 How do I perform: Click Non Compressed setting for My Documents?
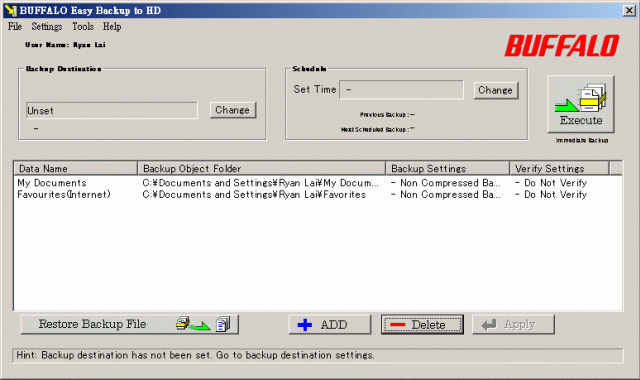tap(446, 183)
